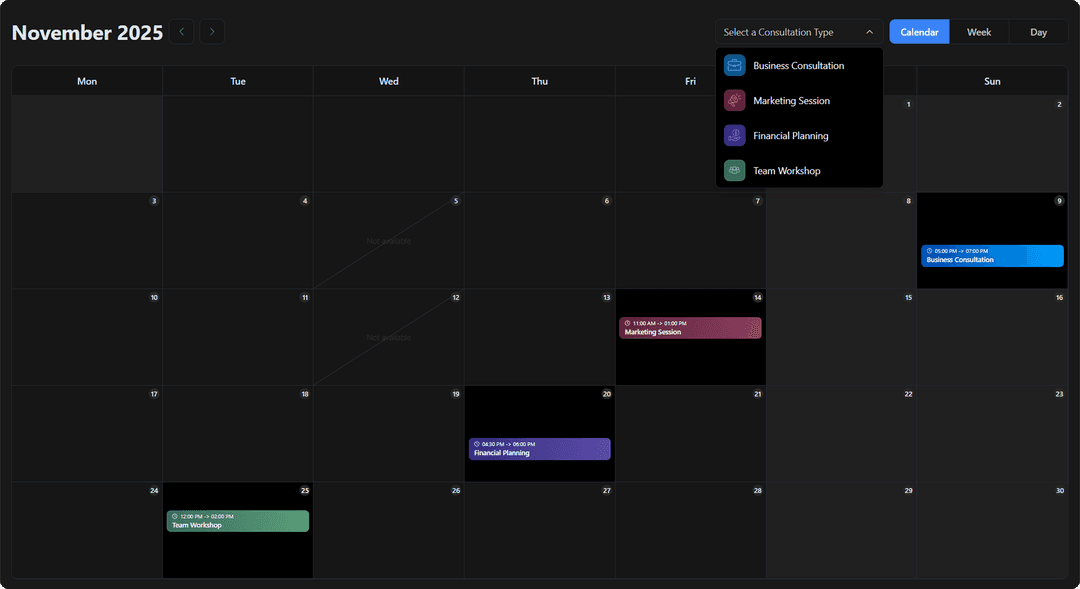This screenshot has height=589, width=1080.
Task: Click clock icon on Marketing Session event
Action: click(627, 324)
